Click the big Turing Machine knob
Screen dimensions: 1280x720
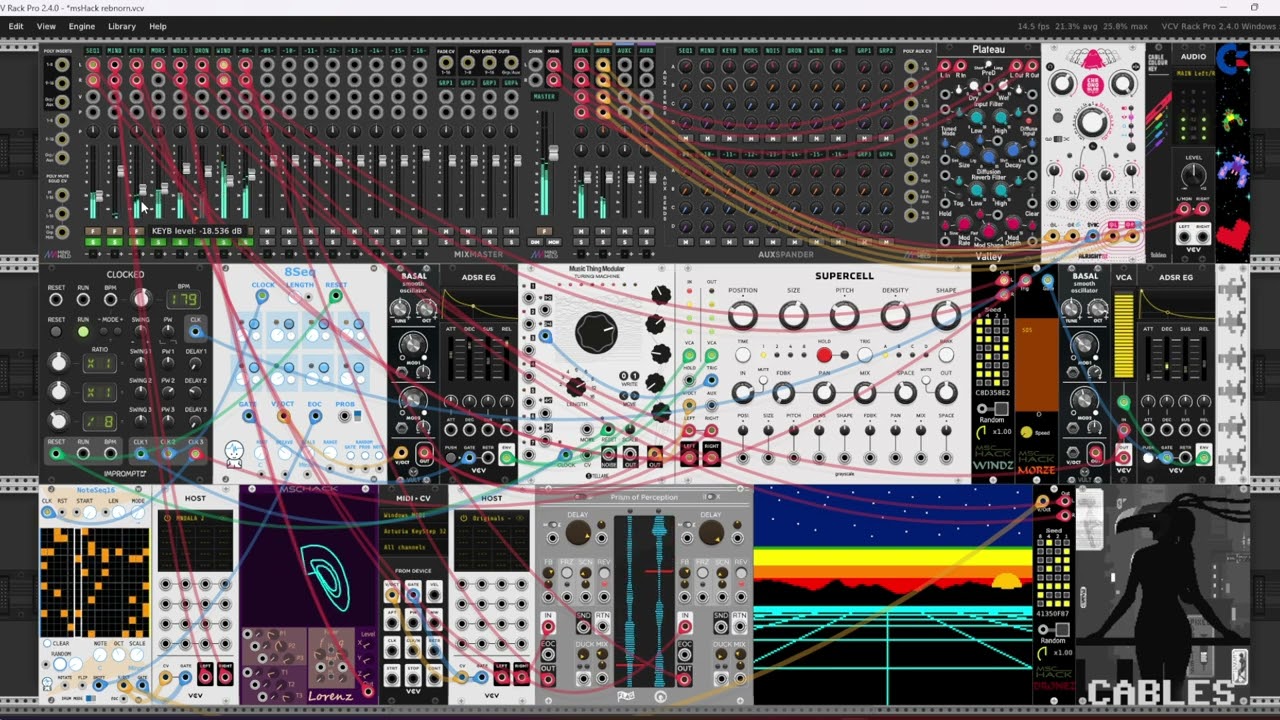coord(596,333)
